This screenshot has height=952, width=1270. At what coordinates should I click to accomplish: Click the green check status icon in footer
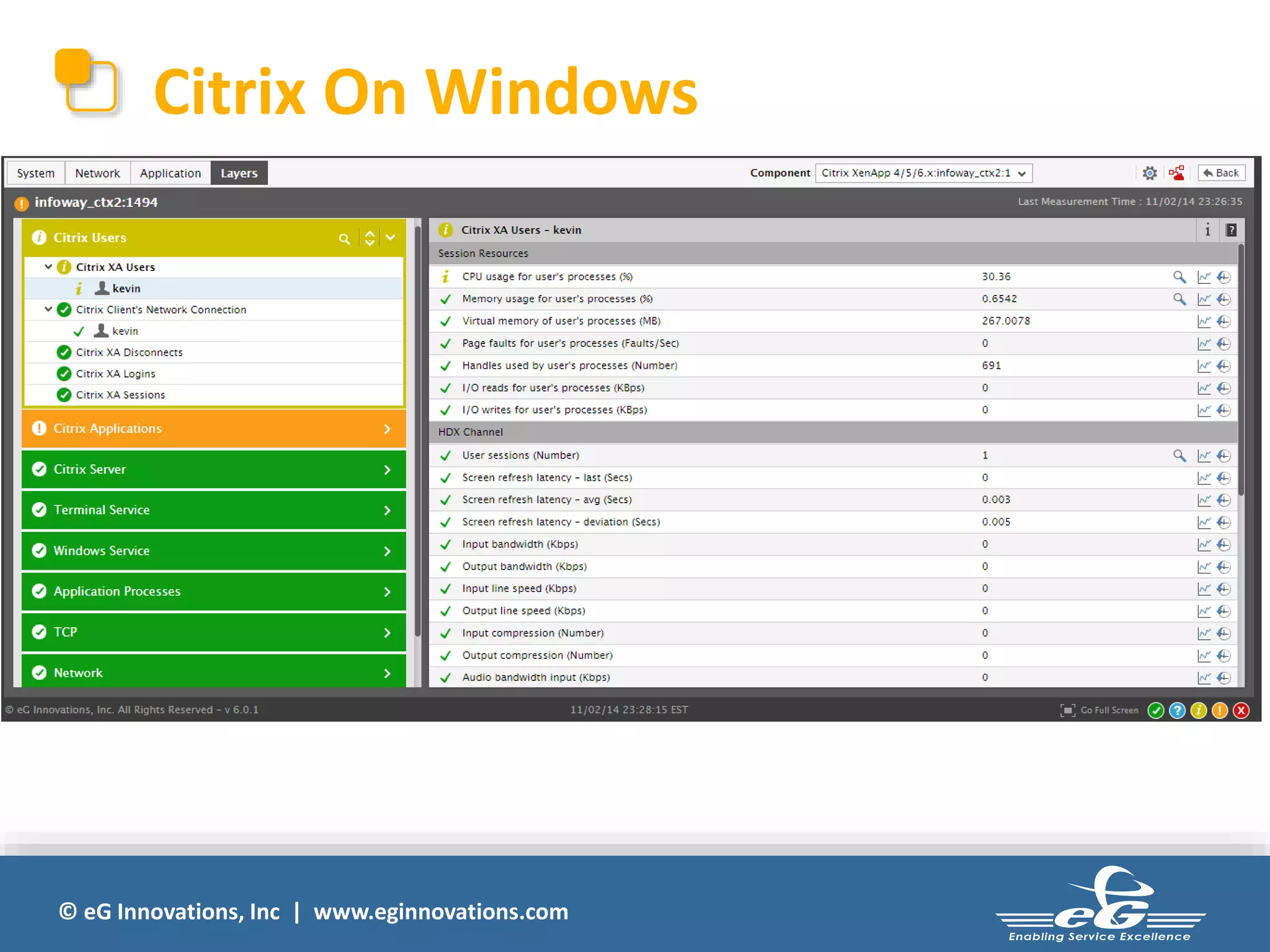pos(1156,710)
